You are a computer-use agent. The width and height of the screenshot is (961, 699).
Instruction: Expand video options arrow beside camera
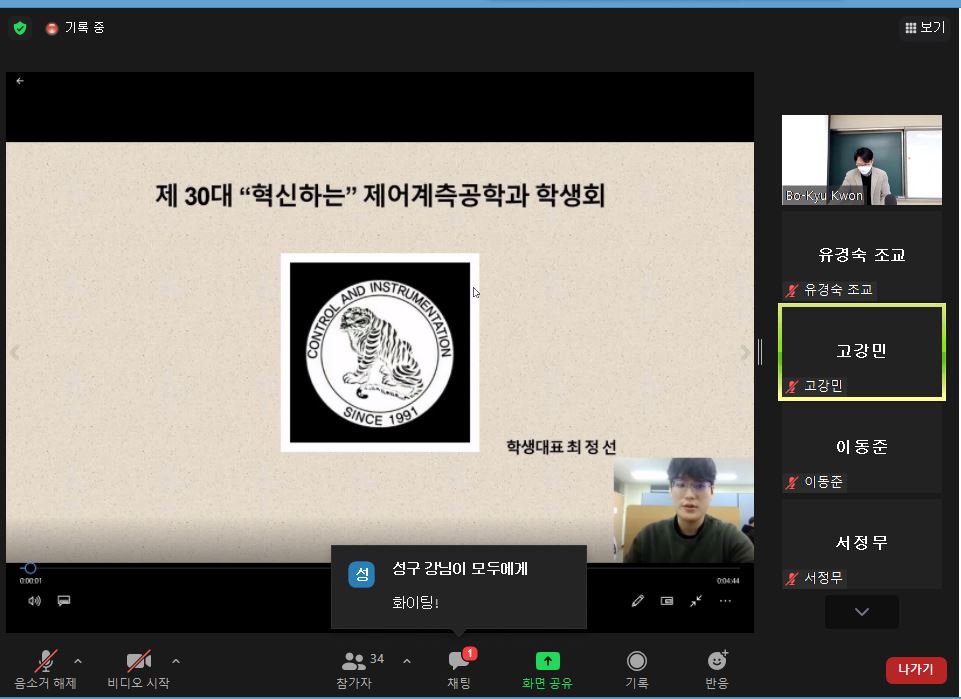click(176, 661)
